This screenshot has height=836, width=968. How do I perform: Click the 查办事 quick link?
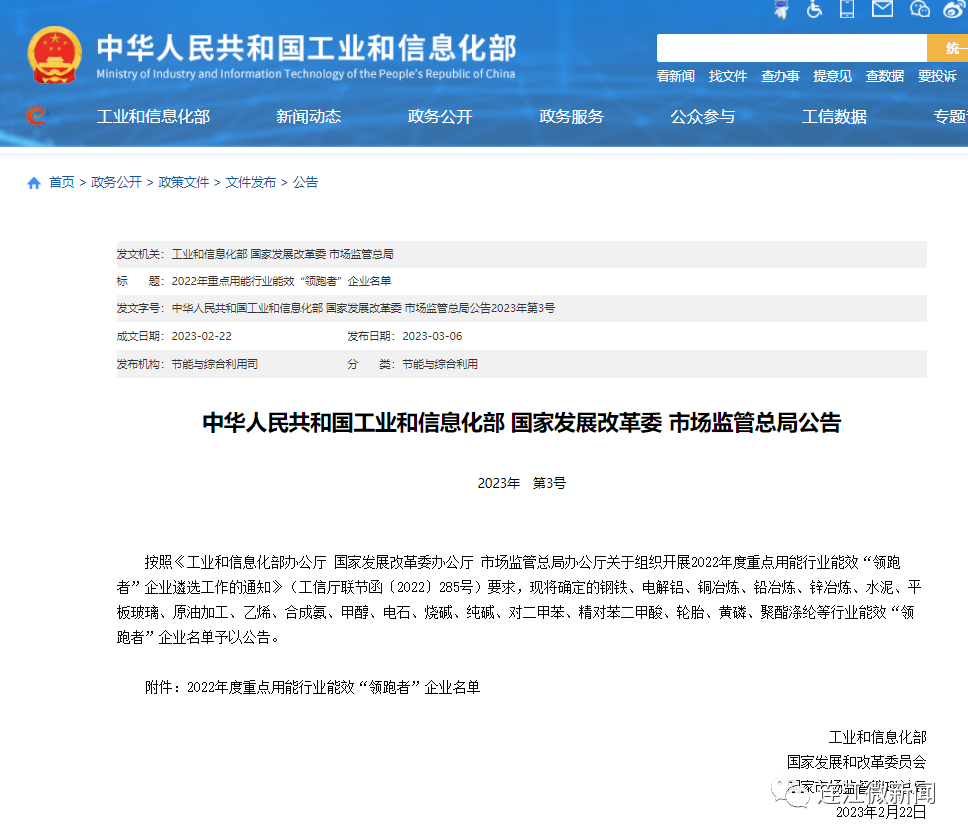(780, 76)
